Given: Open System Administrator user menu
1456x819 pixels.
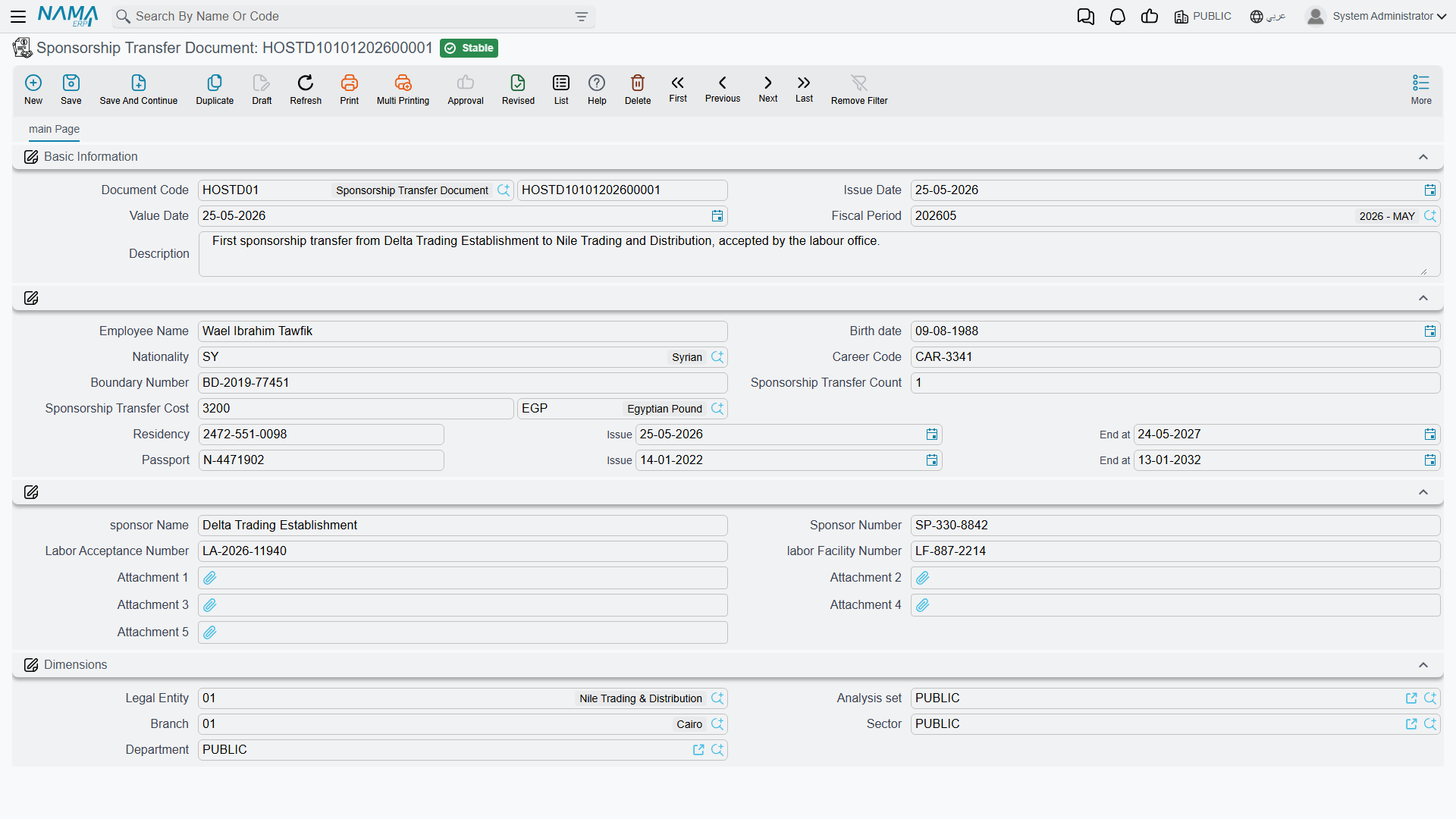Looking at the screenshot, I should tap(1376, 17).
